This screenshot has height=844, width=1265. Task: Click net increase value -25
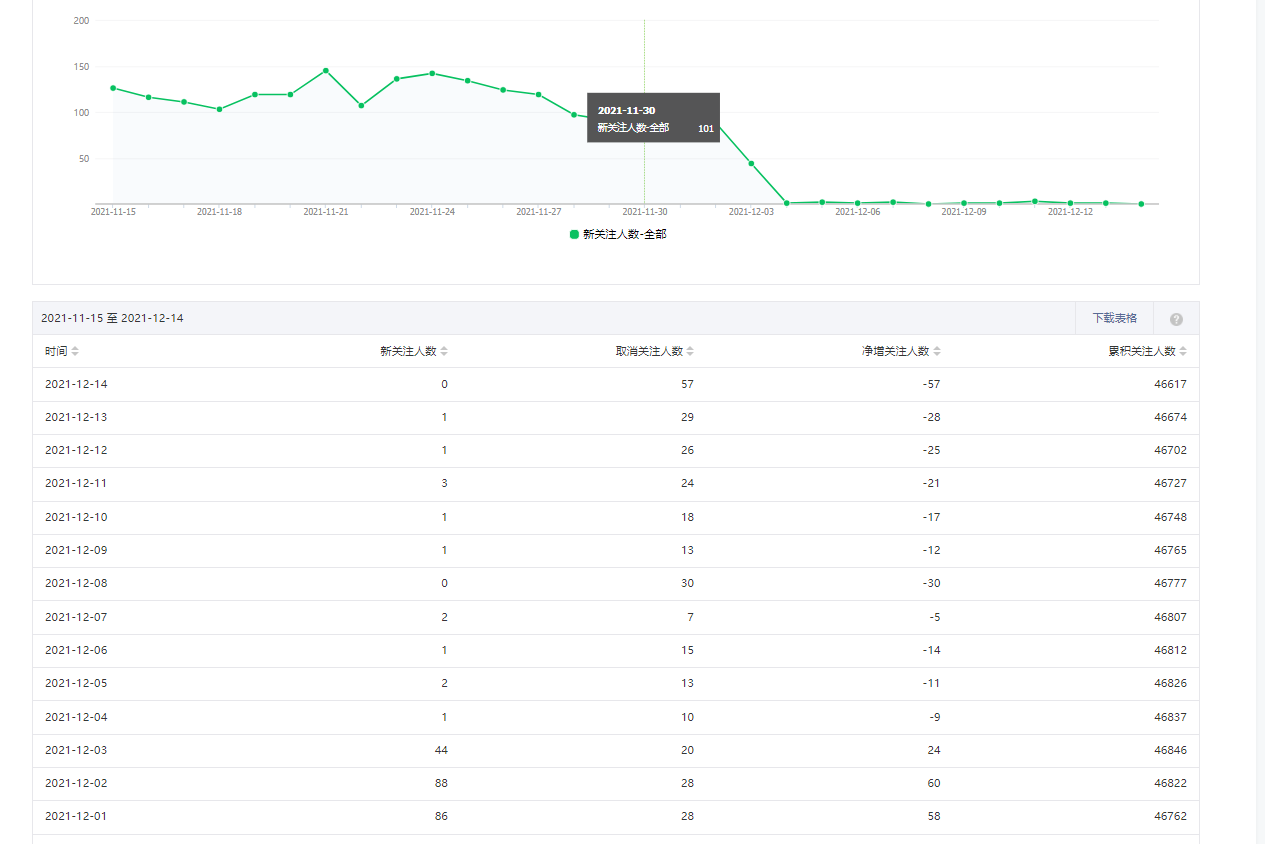(931, 450)
